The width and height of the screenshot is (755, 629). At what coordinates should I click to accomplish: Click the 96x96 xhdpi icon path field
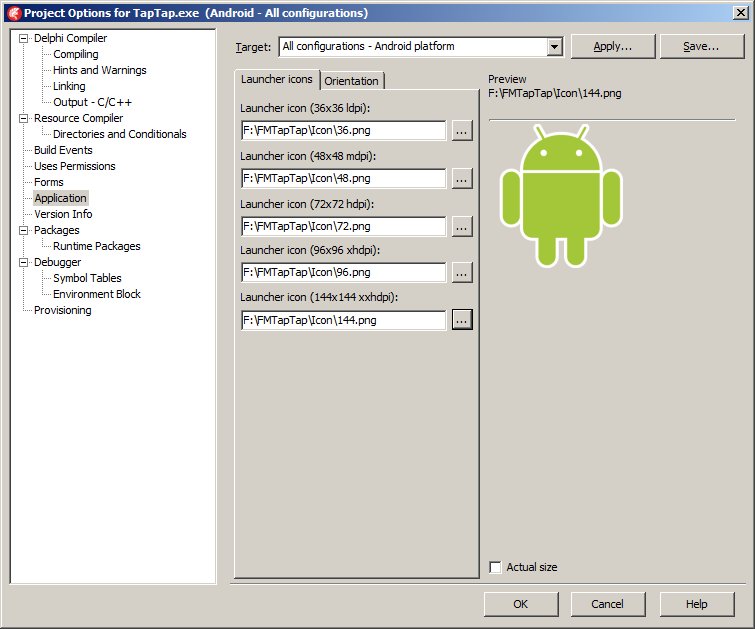(343, 273)
